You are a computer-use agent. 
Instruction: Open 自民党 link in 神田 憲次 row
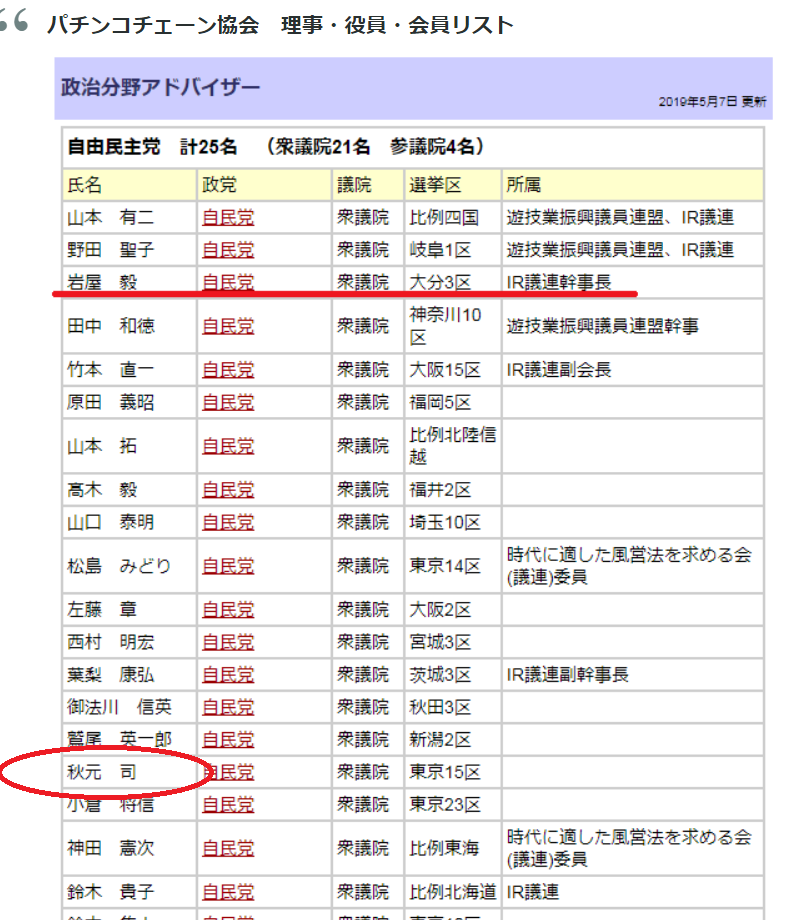(228, 848)
